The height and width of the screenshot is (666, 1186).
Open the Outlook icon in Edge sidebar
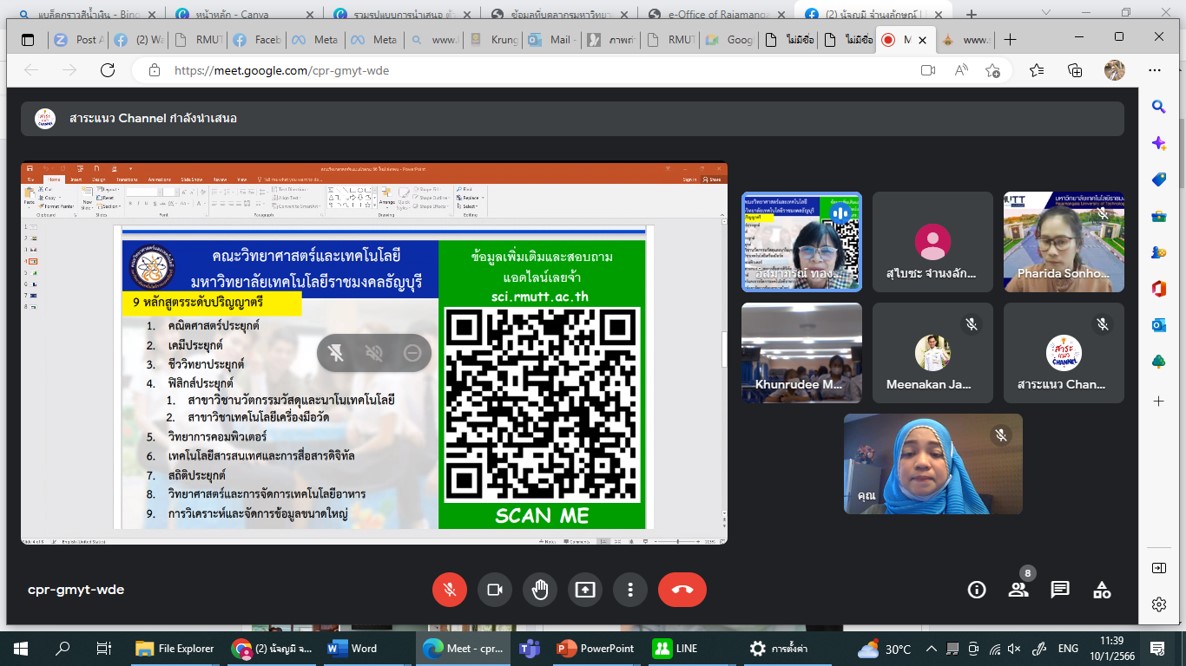(x=1159, y=325)
